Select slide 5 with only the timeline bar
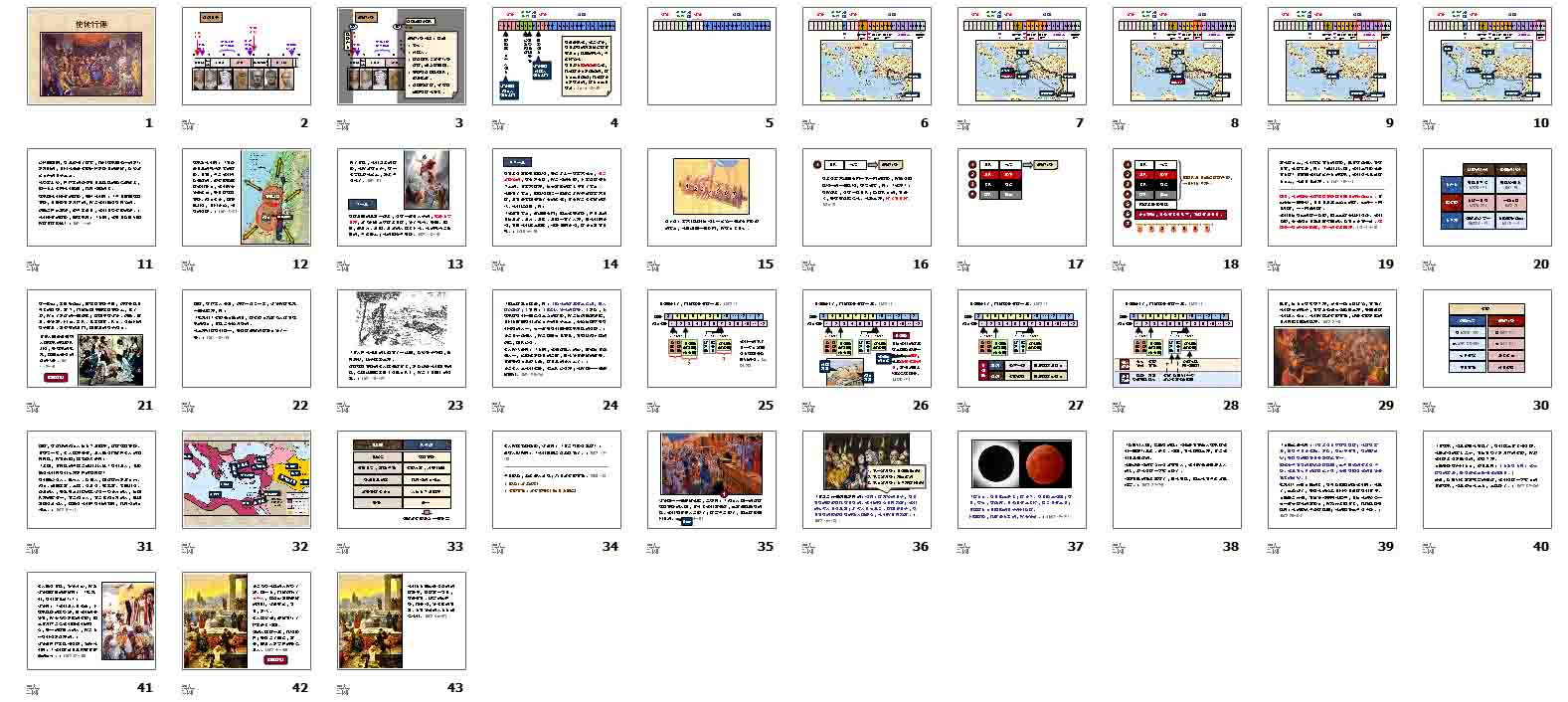 tap(712, 57)
